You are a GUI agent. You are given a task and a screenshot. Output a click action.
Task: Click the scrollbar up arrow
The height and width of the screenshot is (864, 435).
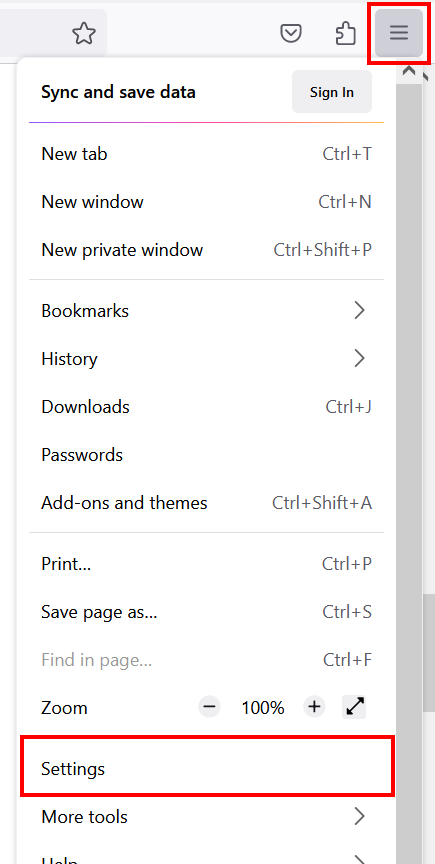[x=409, y=71]
